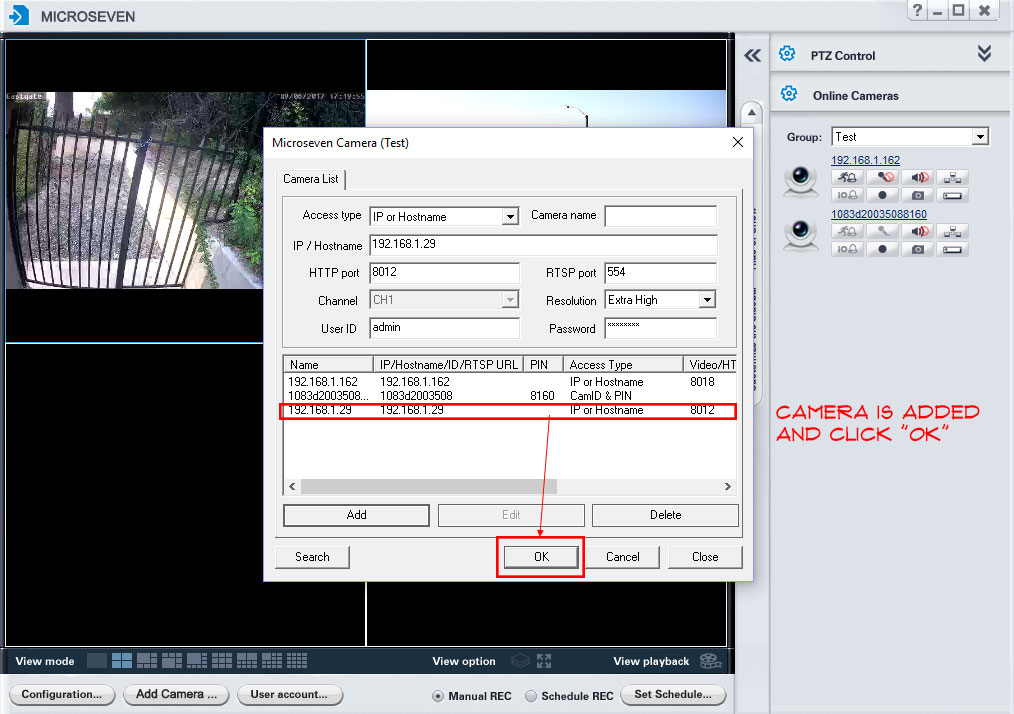Image resolution: width=1014 pixels, height=714 pixels.
Task: Click the storage icon for camera 192.168.1.162
Action: point(952,195)
